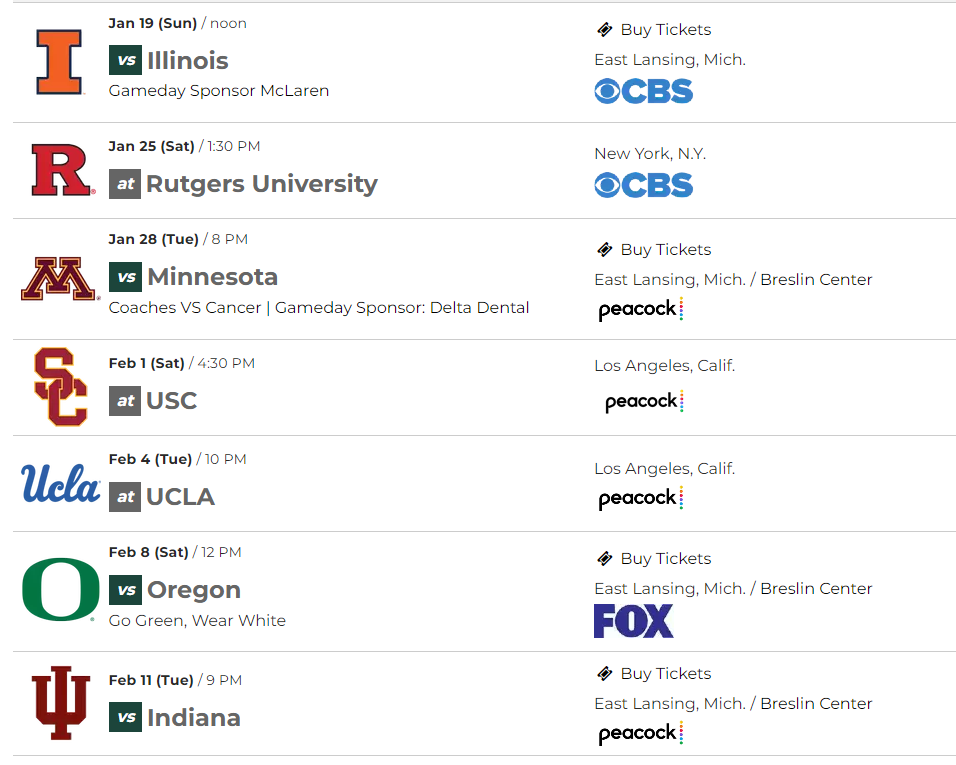The image size is (956, 765).
Task: Click the Oregon green O logo
Action: pos(61,590)
